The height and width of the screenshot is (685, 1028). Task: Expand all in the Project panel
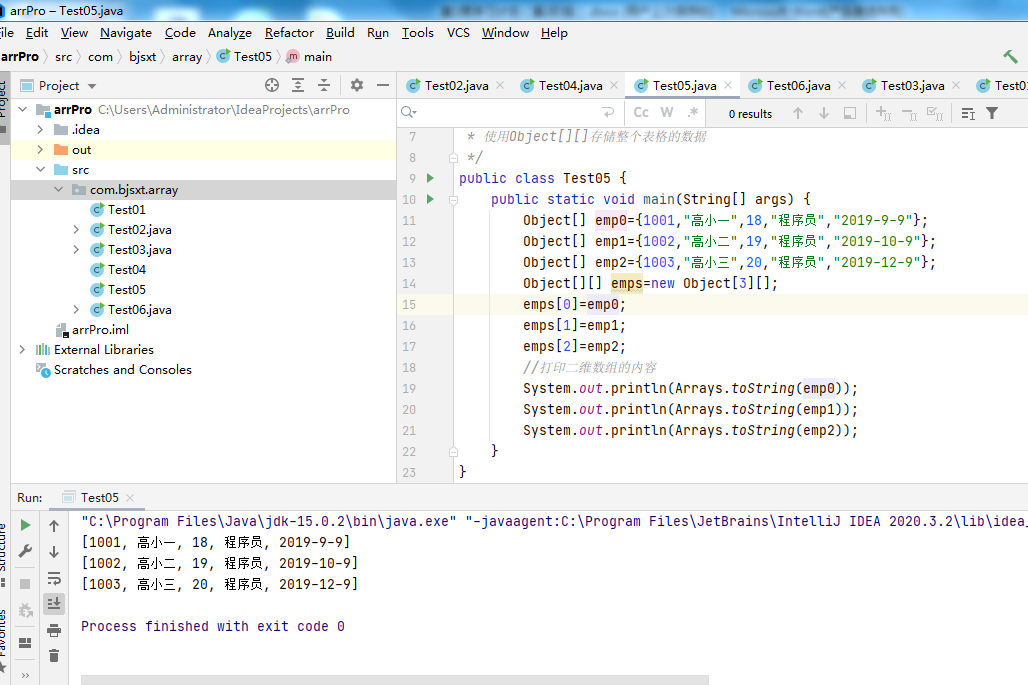tap(298, 85)
